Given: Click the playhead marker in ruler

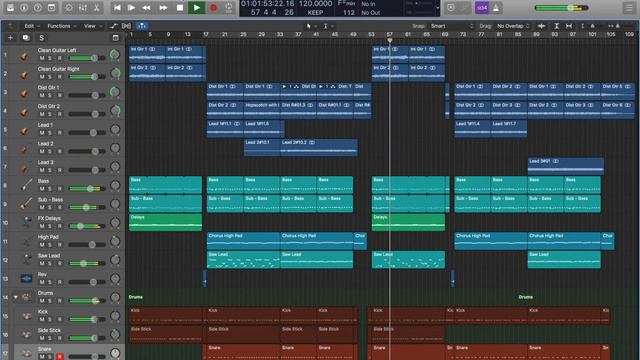Looking at the screenshot, I should [x=389, y=40].
